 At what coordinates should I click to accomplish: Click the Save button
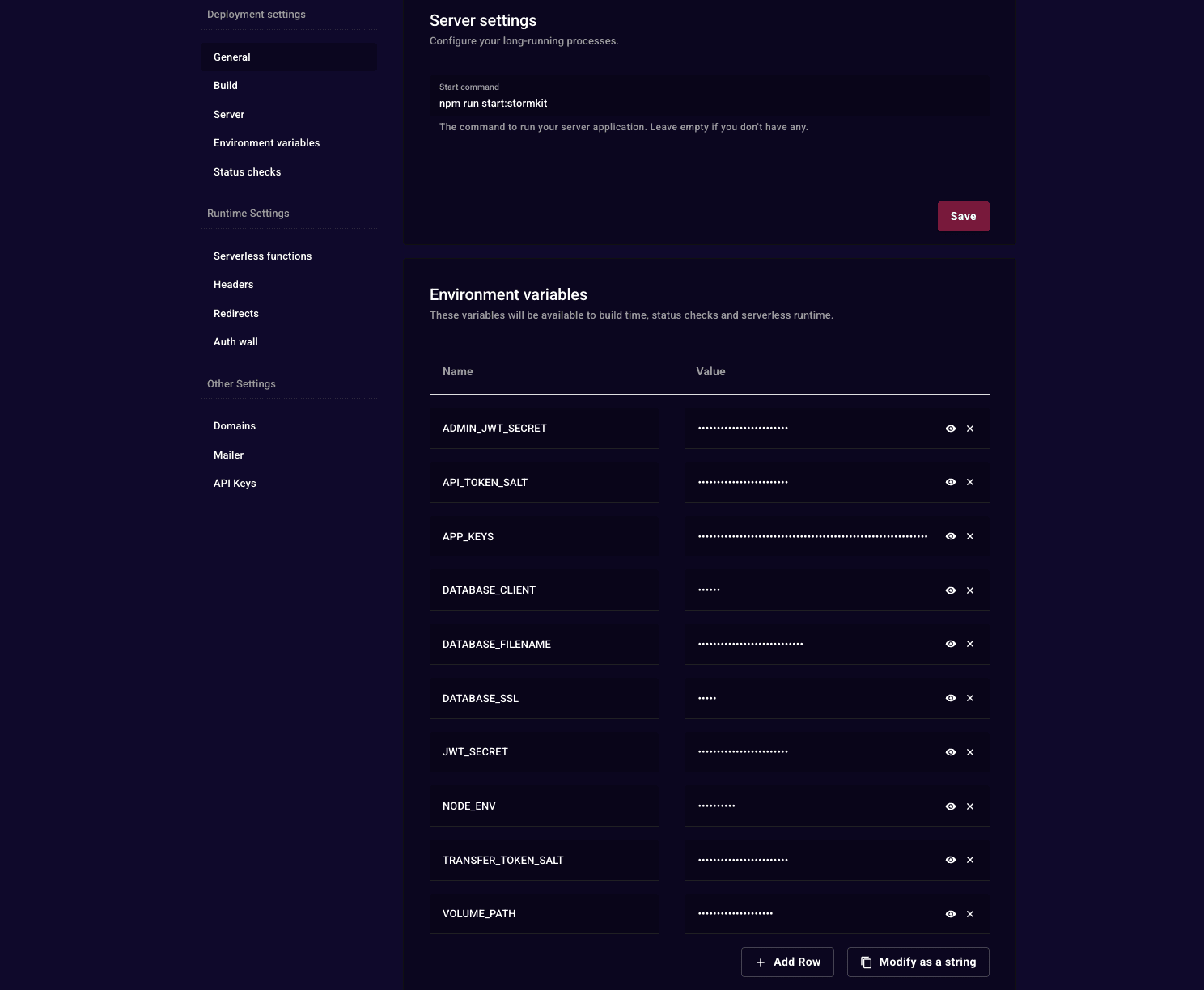[x=963, y=216]
